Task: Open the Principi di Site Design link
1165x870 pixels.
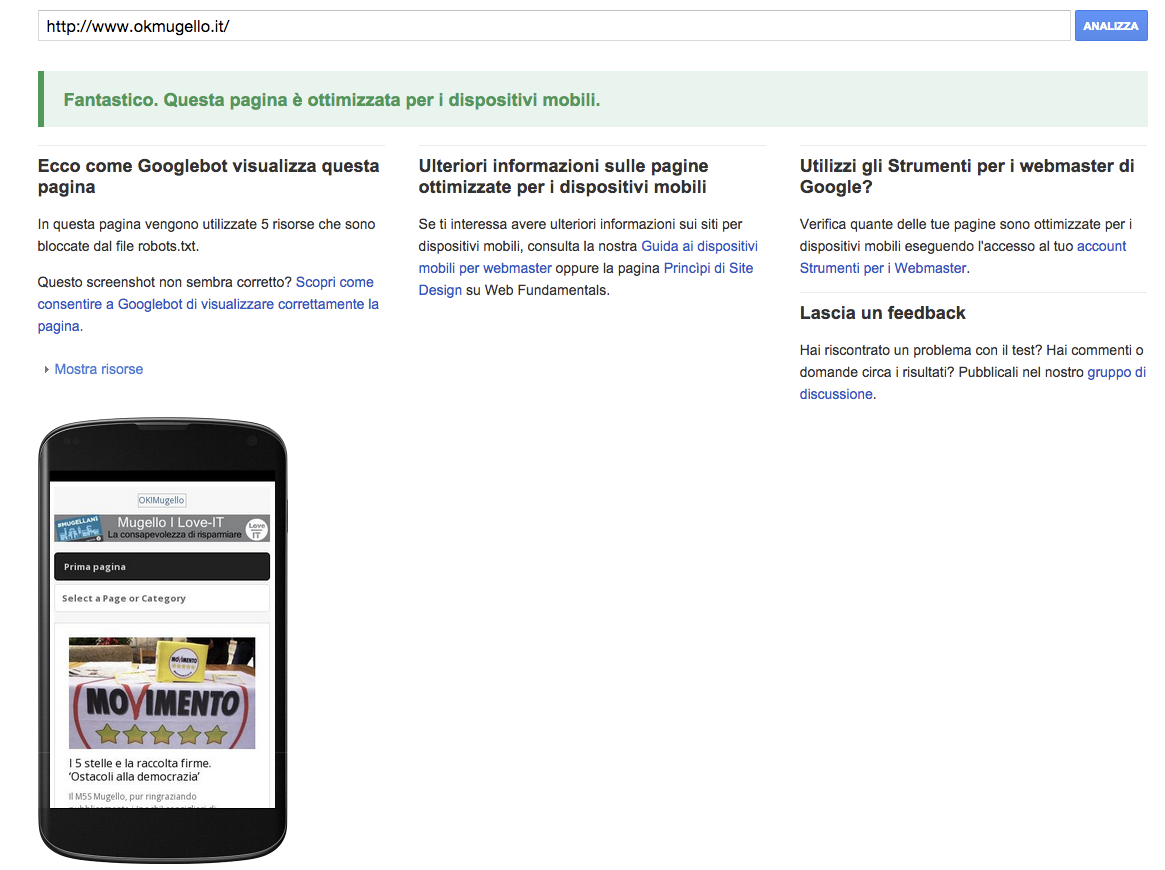Action: point(708,268)
